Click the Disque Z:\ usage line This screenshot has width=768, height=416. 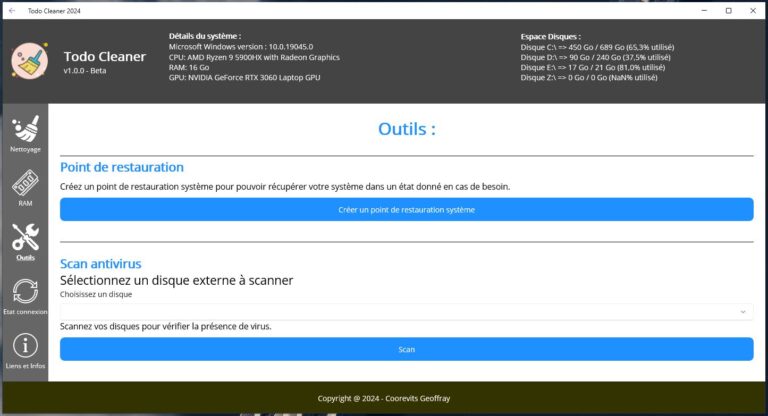pyautogui.click(x=589, y=77)
